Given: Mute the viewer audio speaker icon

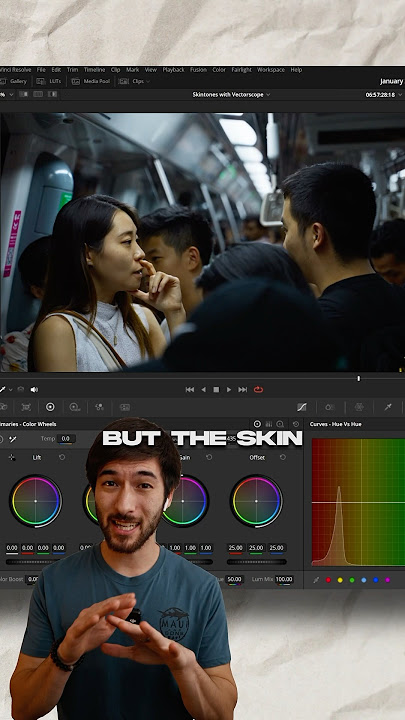Looking at the screenshot, I should pyautogui.click(x=34, y=389).
